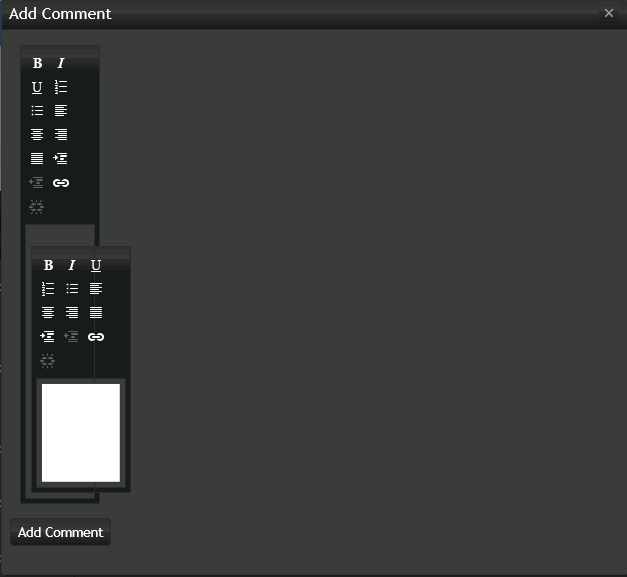Submit with the Add Comment button
The width and height of the screenshot is (627, 577).
[60, 532]
